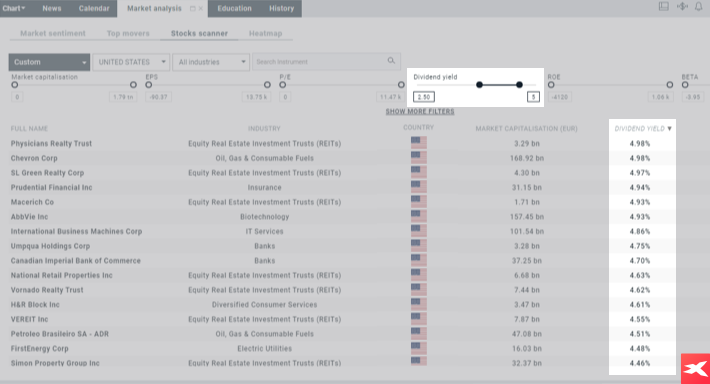Sort by COUNTRY column header
The image size is (710, 384).
(418, 128)
